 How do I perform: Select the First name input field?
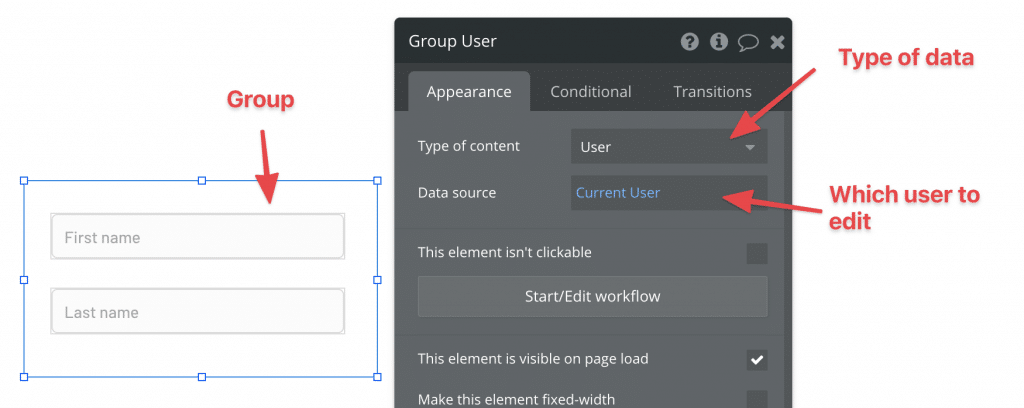click(x=198, y=238)
